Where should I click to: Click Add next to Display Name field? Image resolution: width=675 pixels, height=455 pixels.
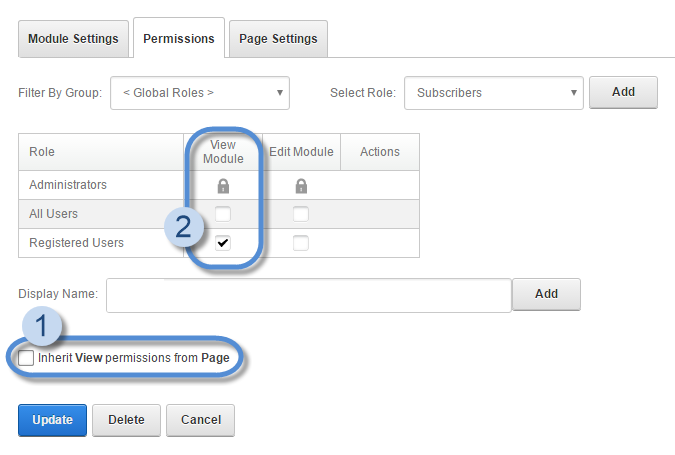[546, 294]
